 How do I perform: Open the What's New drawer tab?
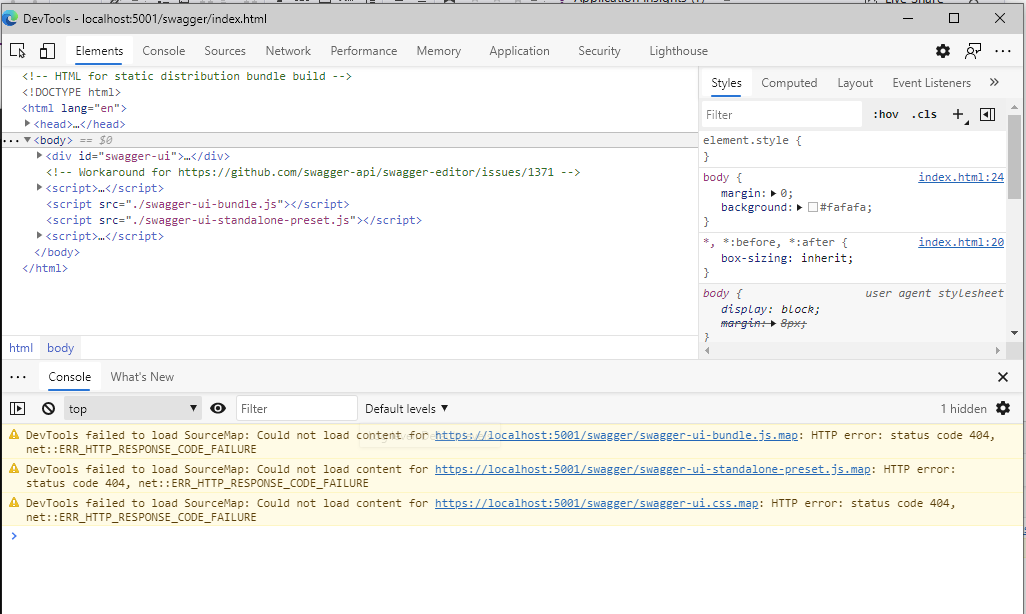click(x=142, y=377)
